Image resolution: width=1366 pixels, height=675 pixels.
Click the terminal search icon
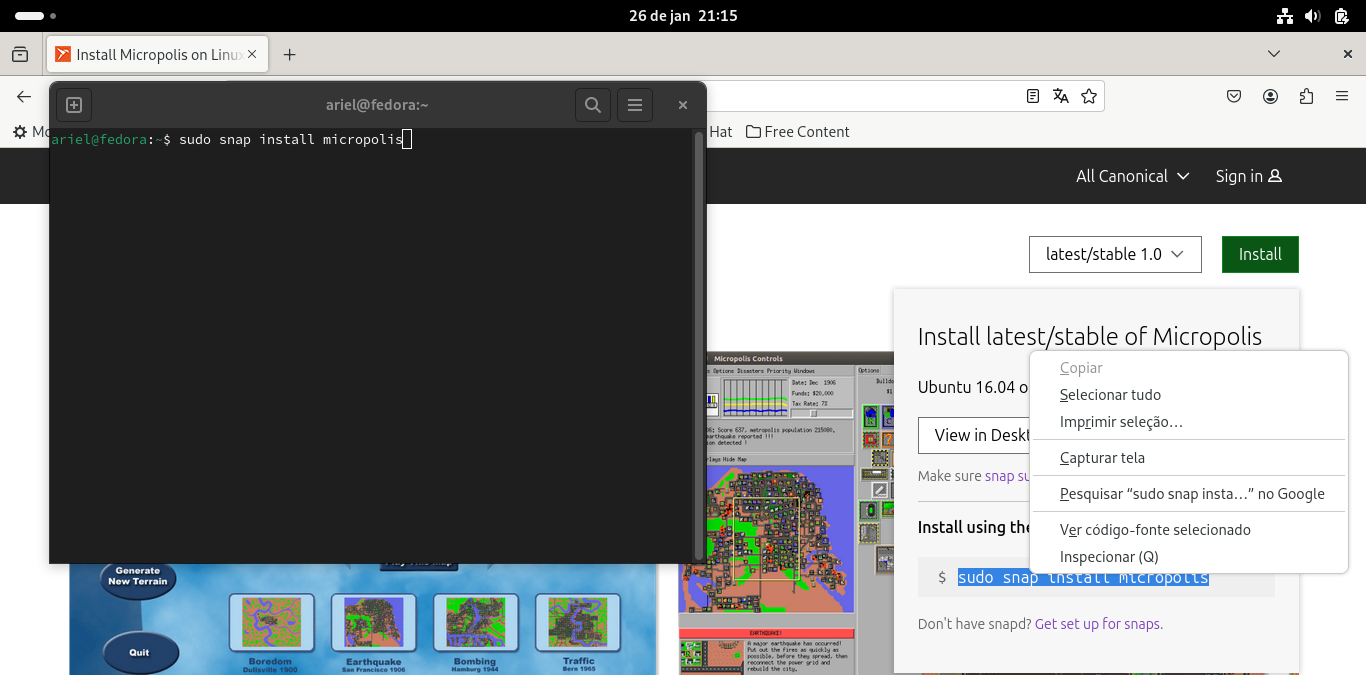pyautogui.click(x=592, y=104)
